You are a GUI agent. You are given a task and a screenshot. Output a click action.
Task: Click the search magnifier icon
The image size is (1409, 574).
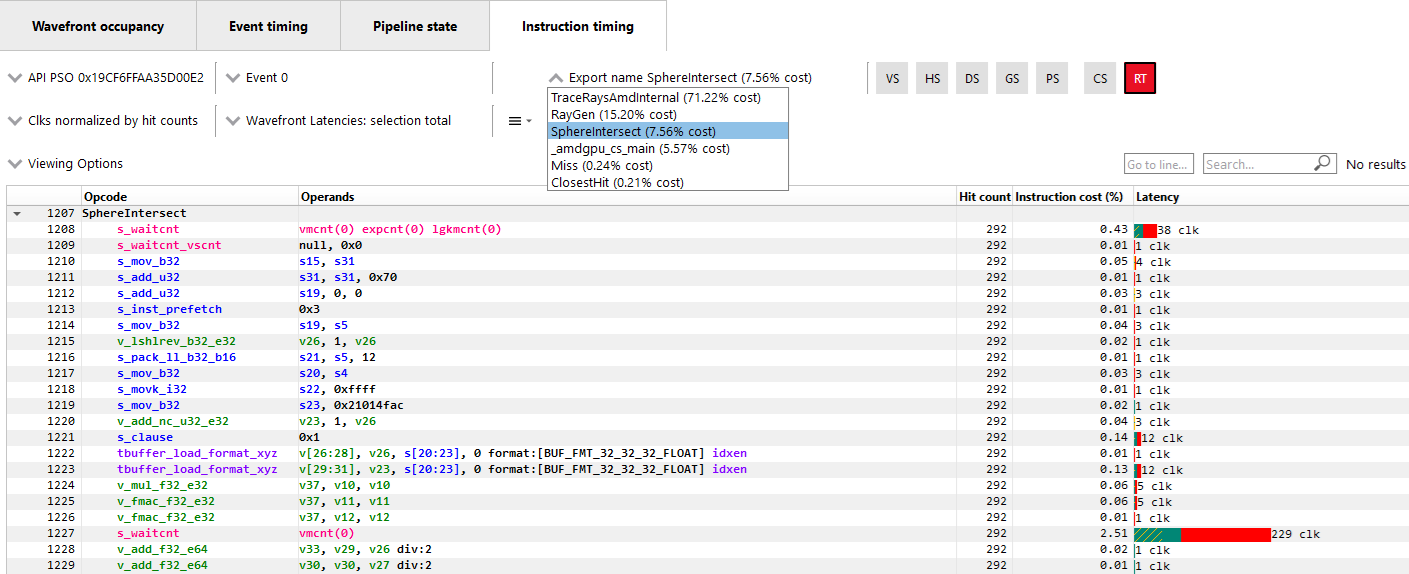point(1324,164)
